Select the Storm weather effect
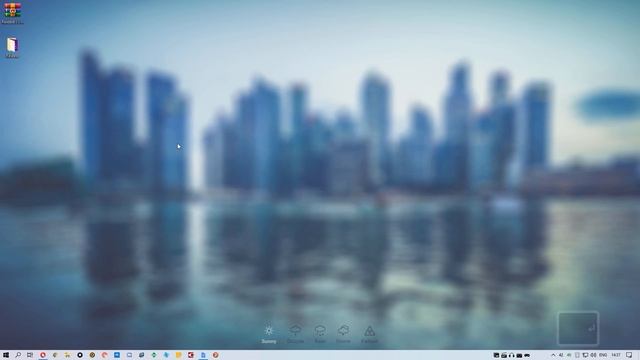Viewport: 640px width, 360px height. [x=343, y=334]
